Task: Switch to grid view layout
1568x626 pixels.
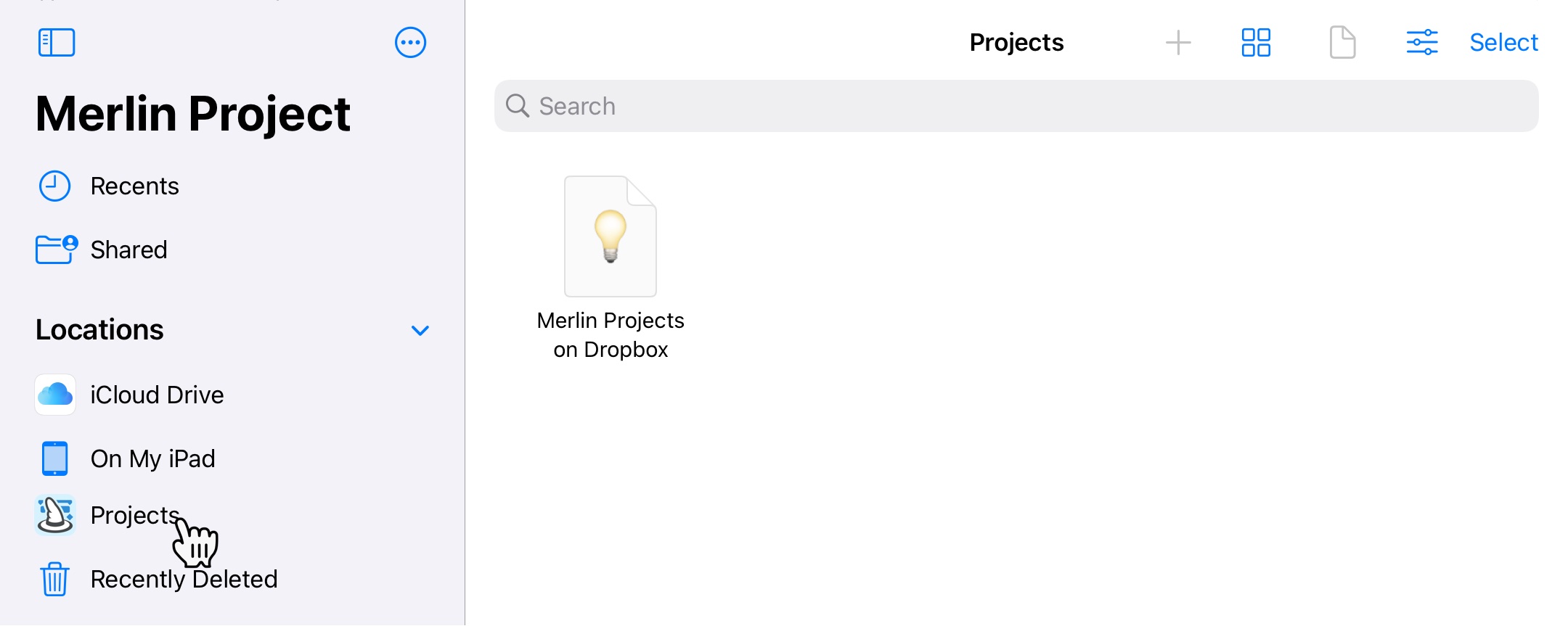Action: (x=1255, y=42)
